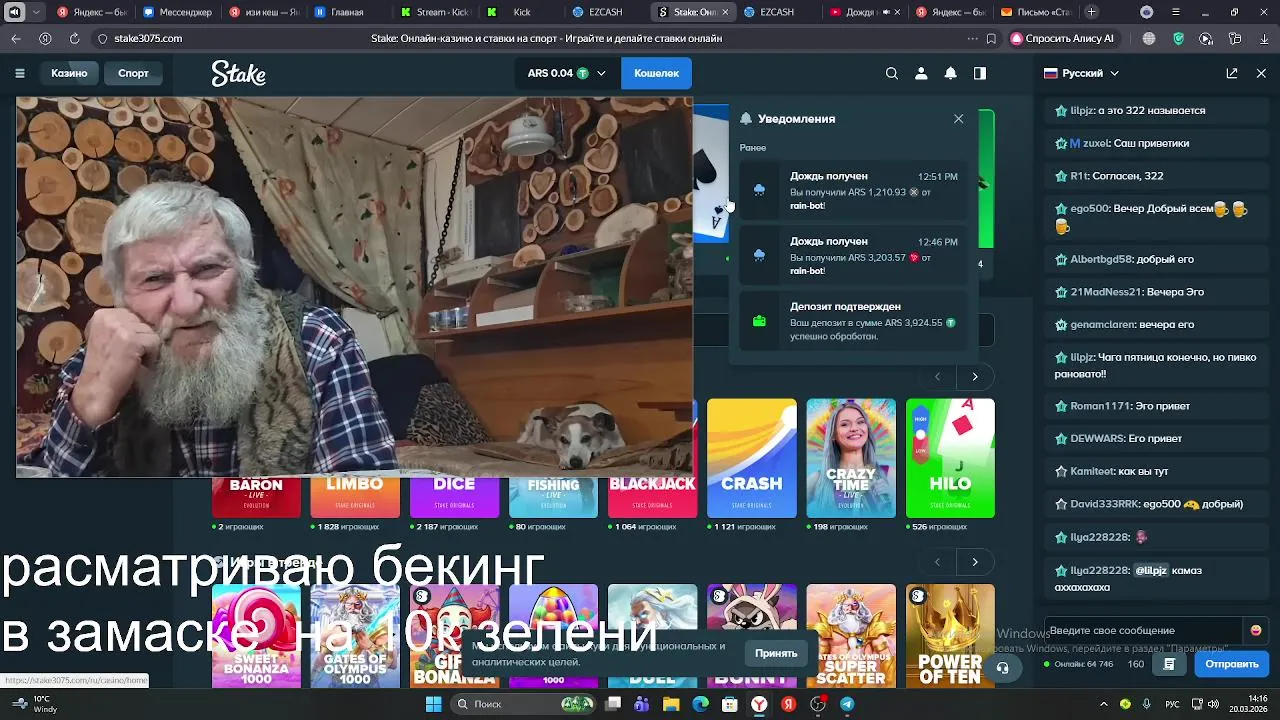Switch to the Спорт section
Viewport: 1280px width, 720px height.
(133, 73)
